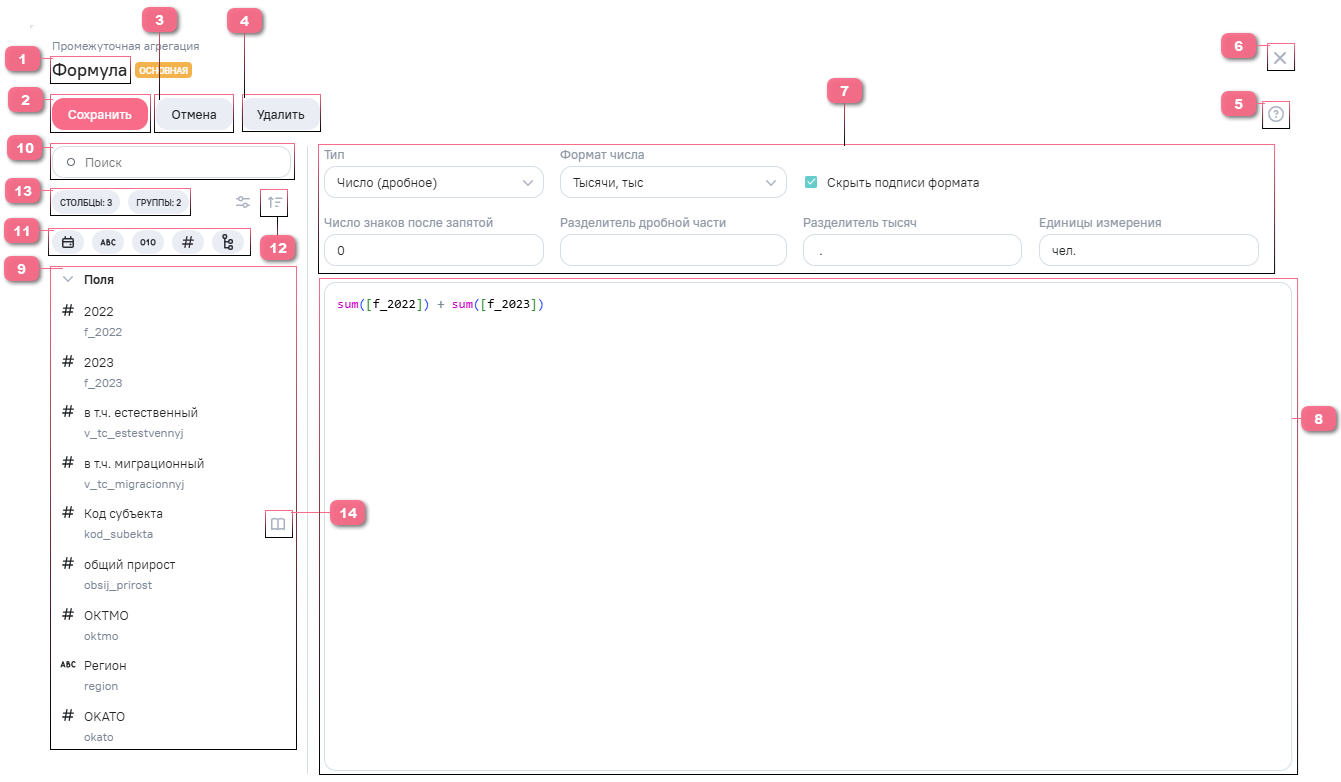
Task: Click the sort fields icon
Action: (x=275, y=203)
